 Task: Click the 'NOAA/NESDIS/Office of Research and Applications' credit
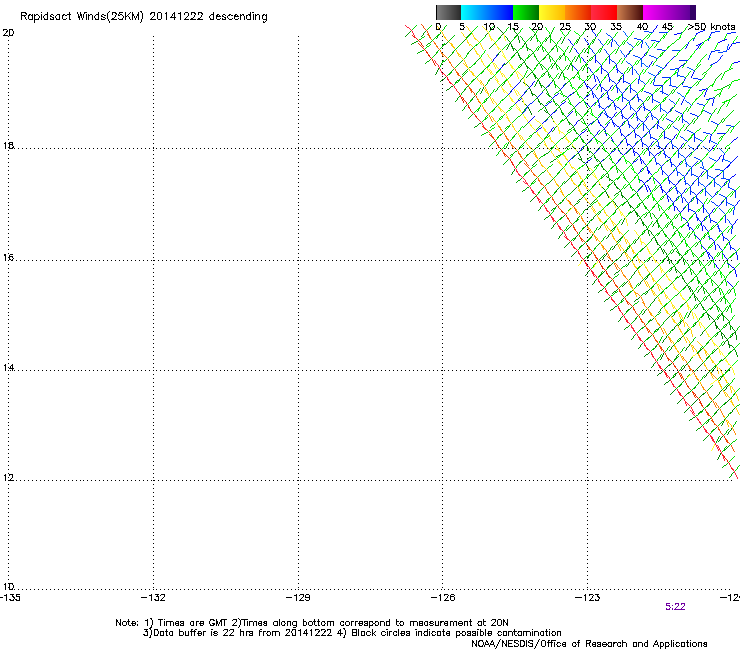tap(589, 644)
